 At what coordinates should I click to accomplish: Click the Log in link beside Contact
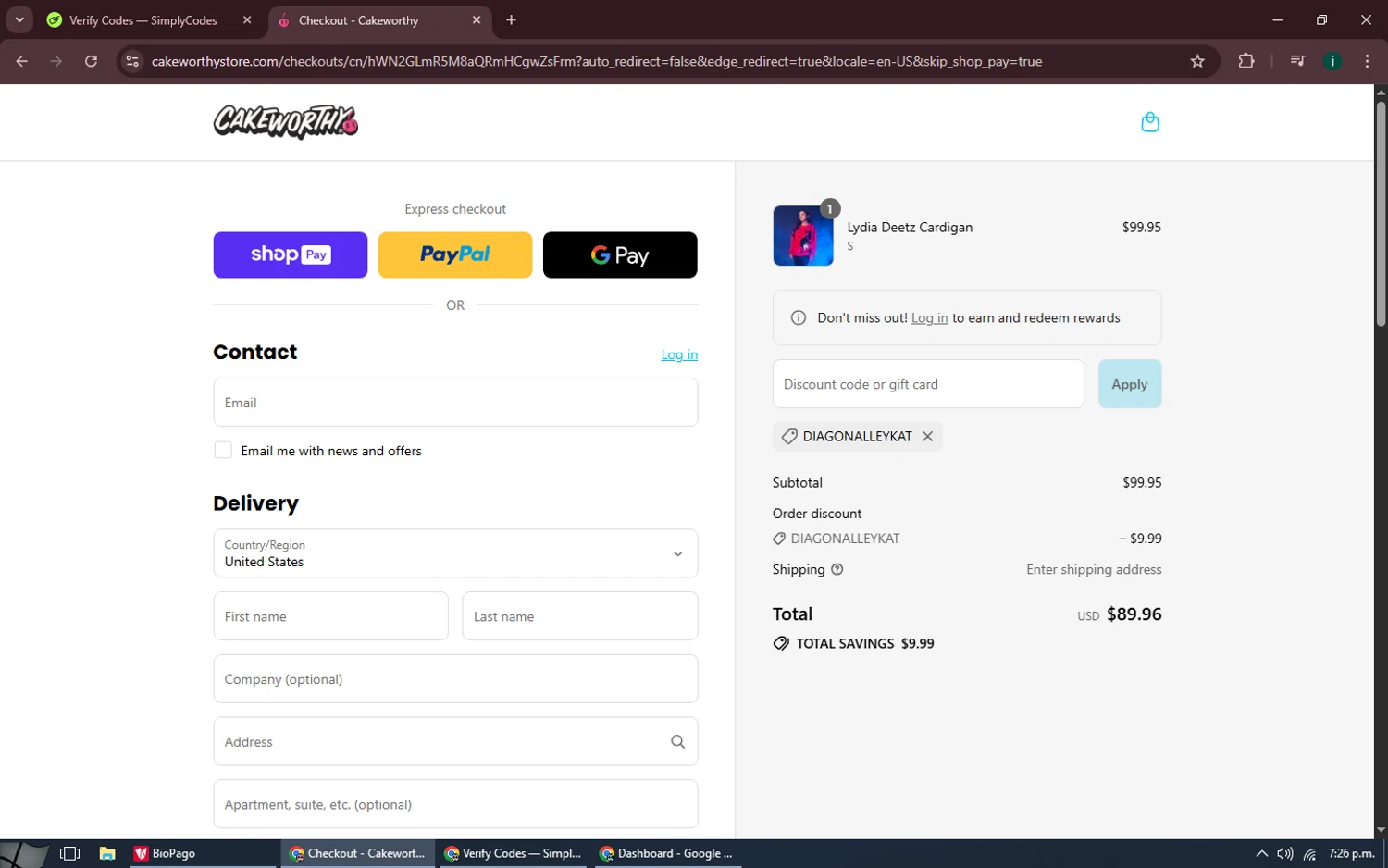679,354
